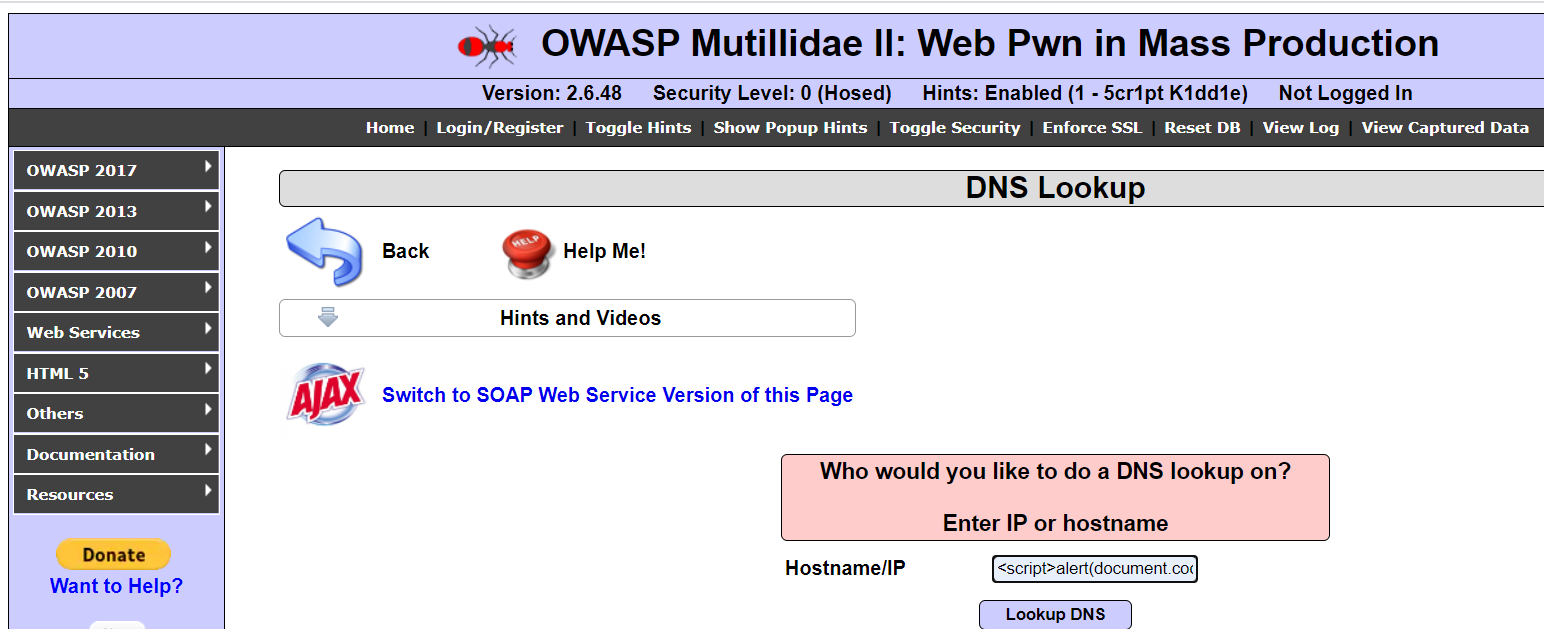Expand the Web Services submenu
Viewport: 1544px width, 629px height.
[115, 332]
